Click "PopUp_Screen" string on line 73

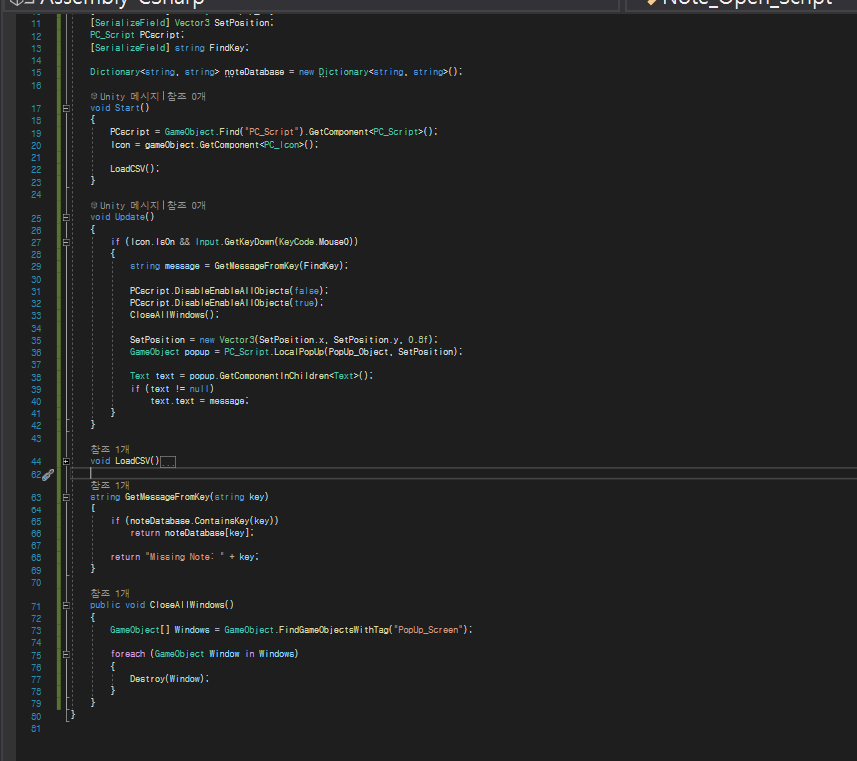[x=428, y=630]
